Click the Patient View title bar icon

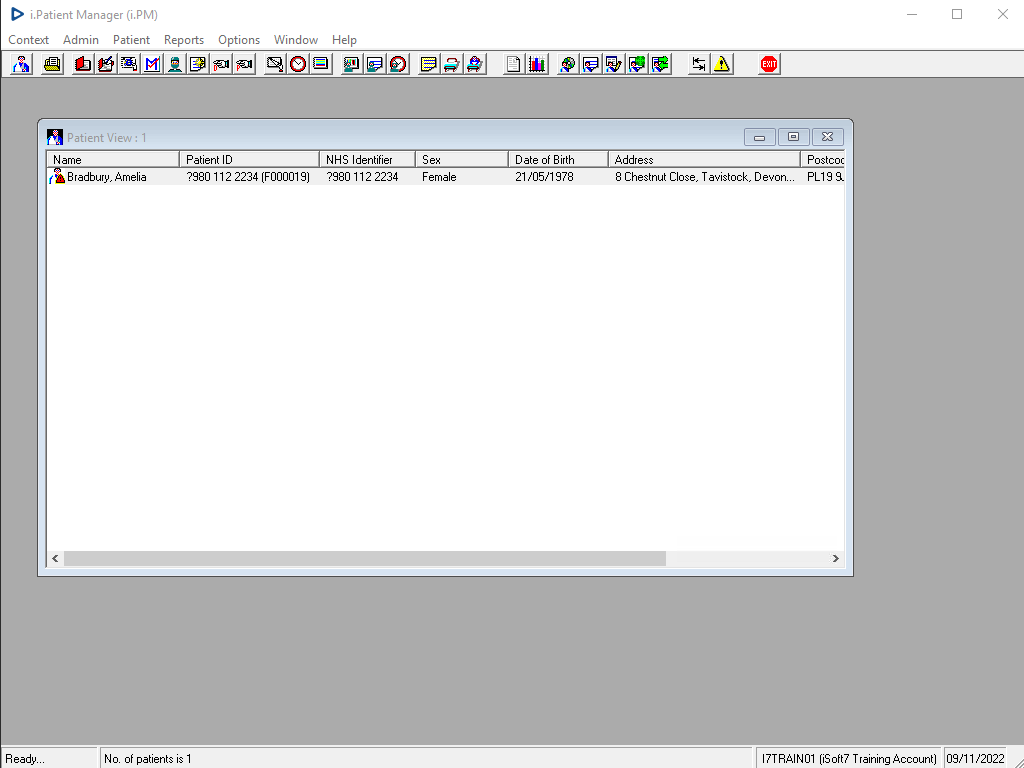[x=55, y=137]
